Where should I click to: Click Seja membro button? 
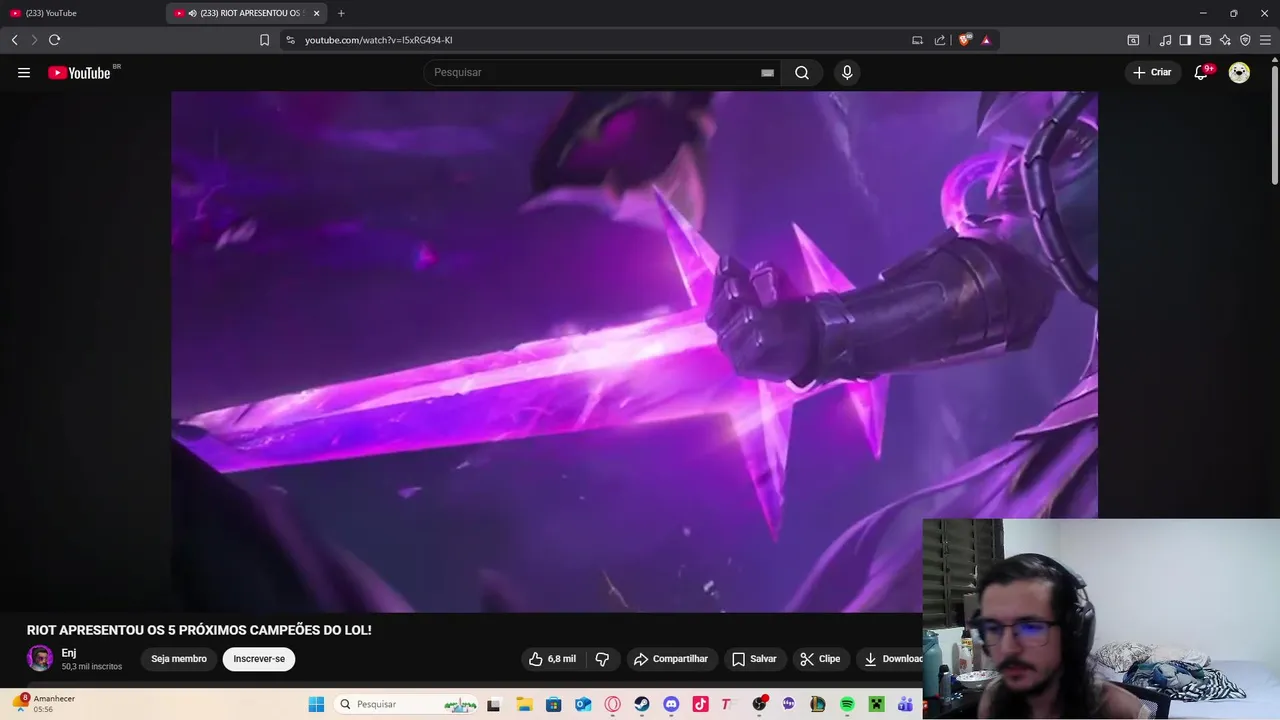click(x=179, y=659)
